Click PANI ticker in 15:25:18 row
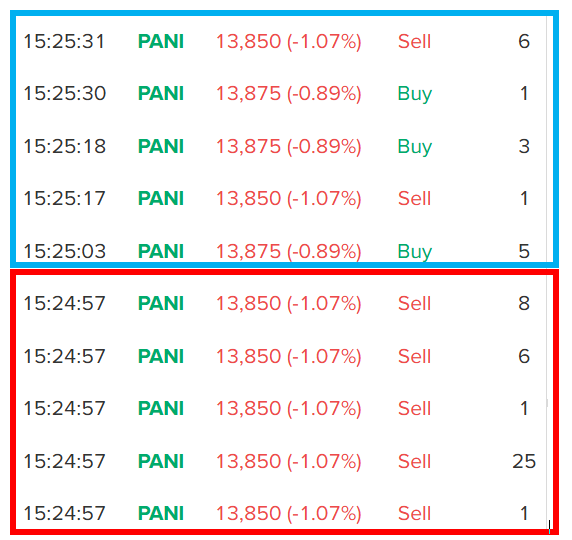This screenshot has width=572, height=540. 161,146
